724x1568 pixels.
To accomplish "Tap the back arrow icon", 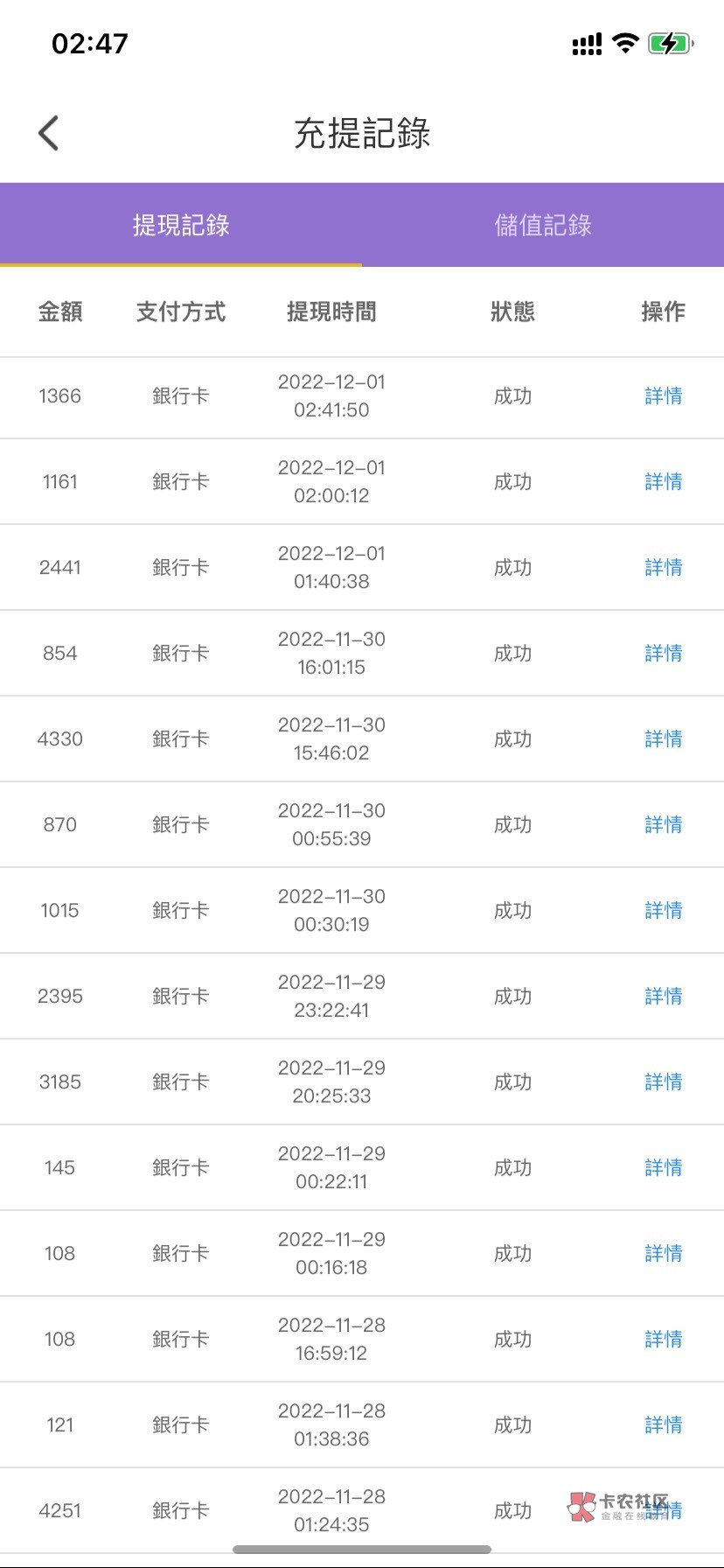I will pos(49,134).
